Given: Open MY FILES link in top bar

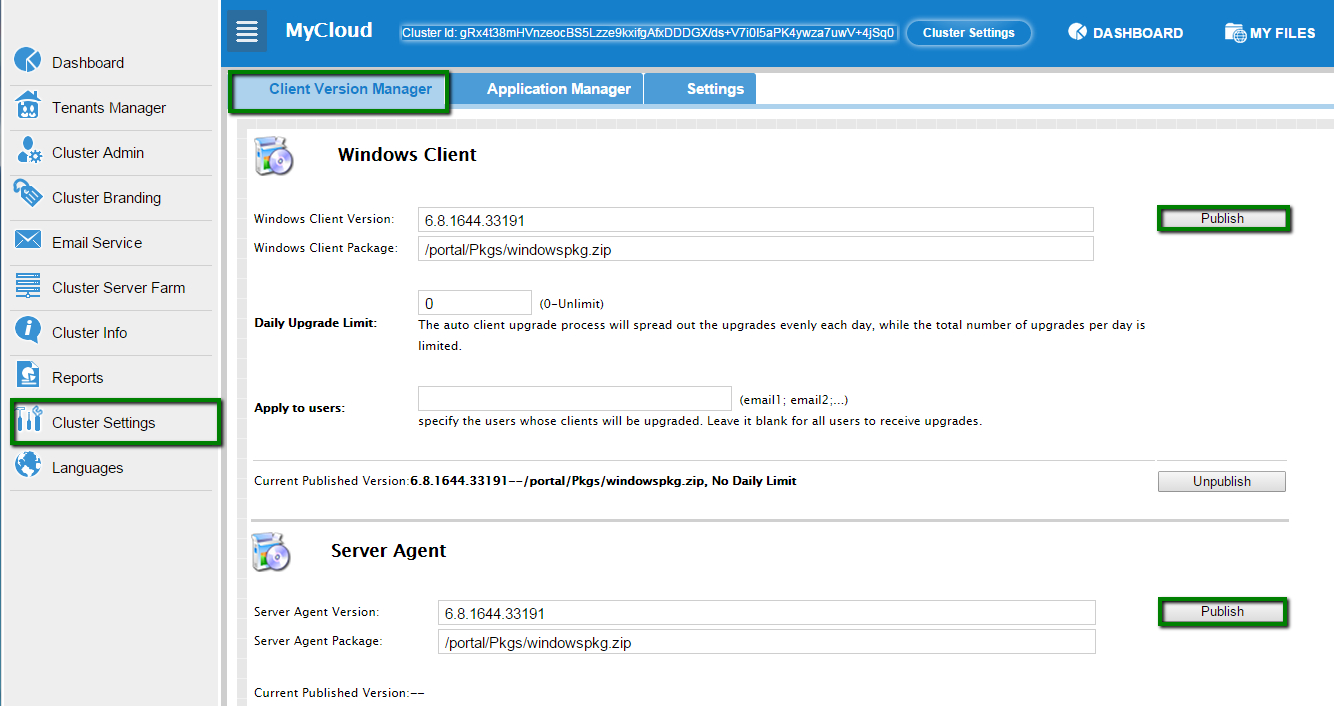Looking at the screenshot, I should click(1283, 33).
